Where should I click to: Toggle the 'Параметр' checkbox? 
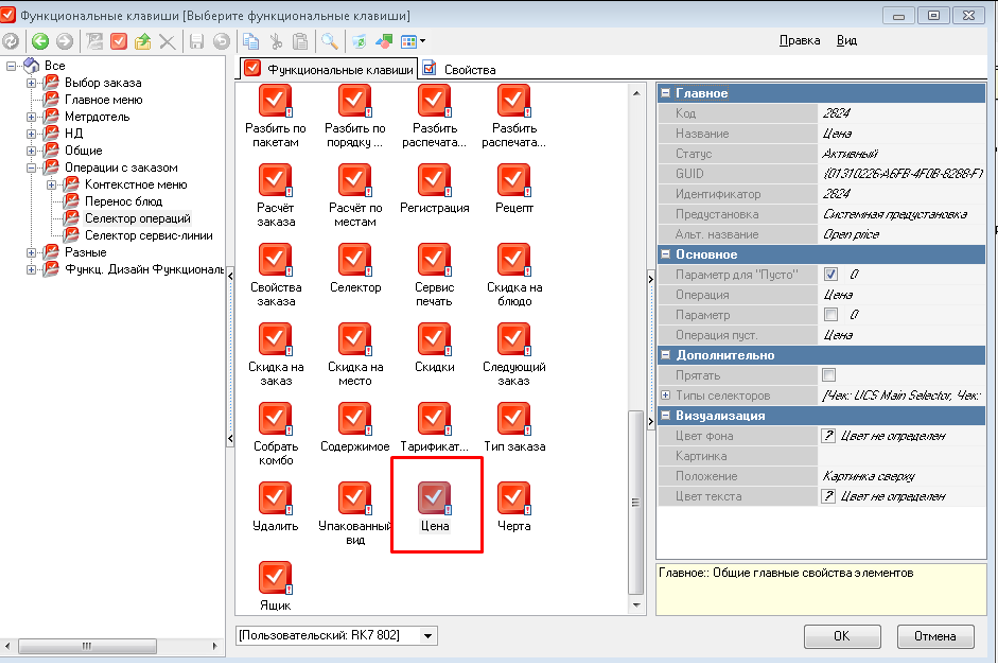coord(830,315)
